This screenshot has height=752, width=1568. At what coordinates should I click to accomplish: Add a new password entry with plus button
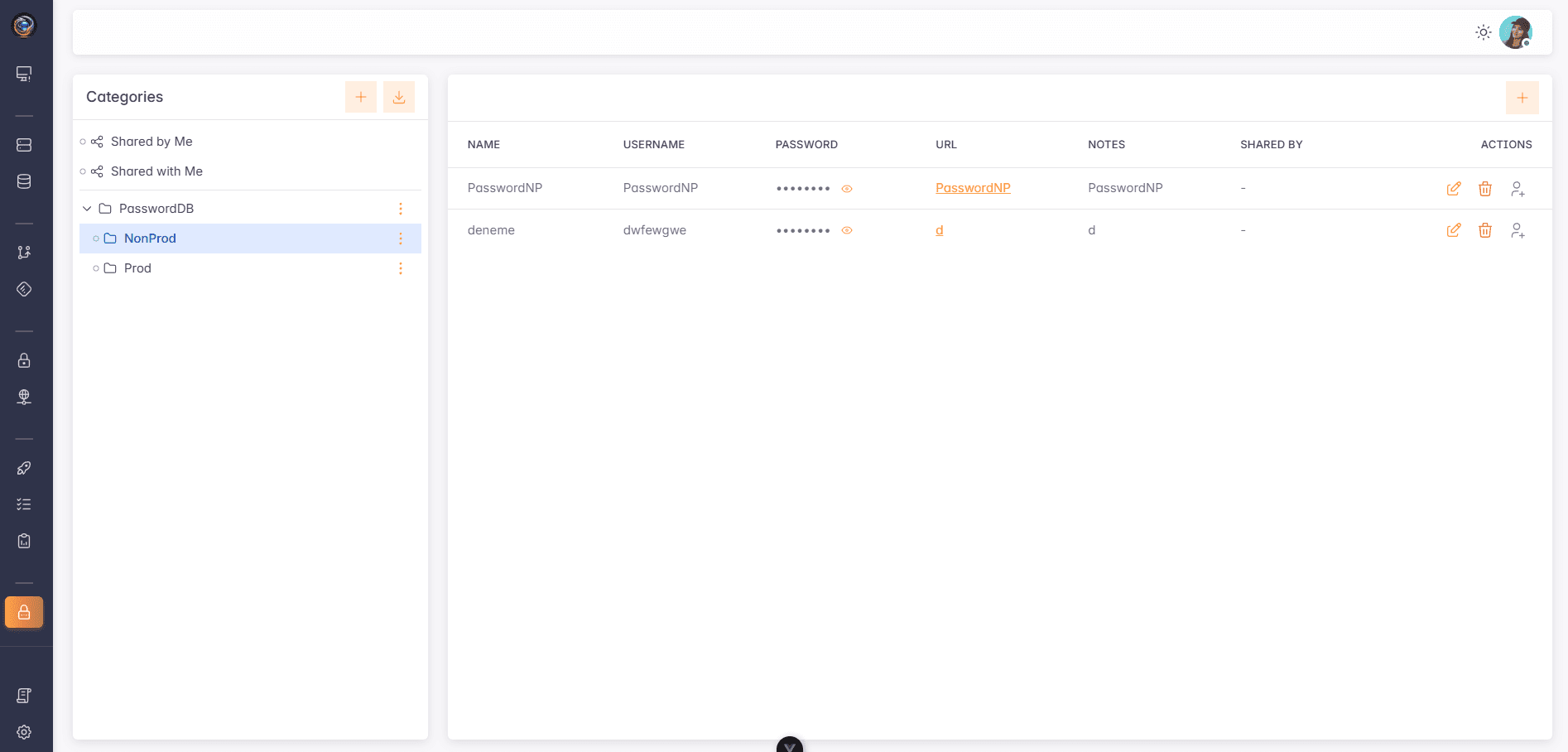pyautogui.click(x=1522, y=98)
